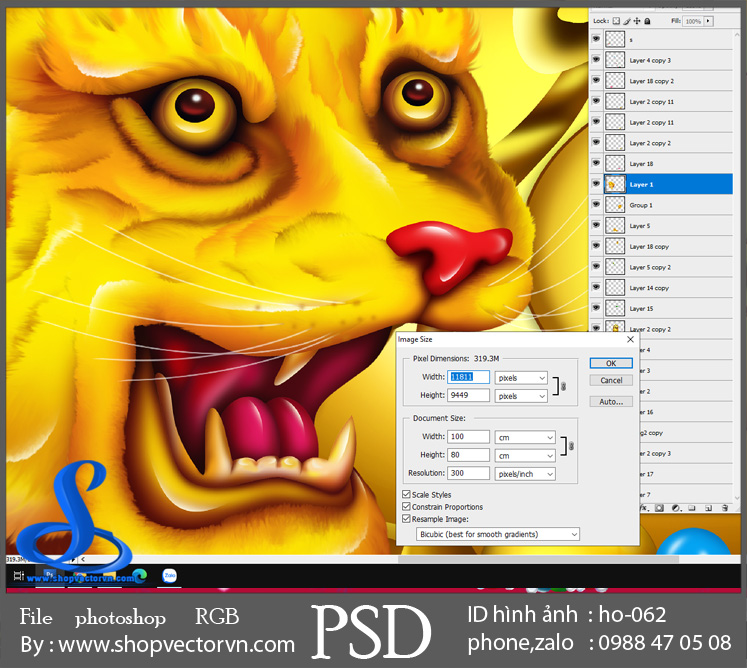
Task: Click the pixel Height field 9449
Action: tap(468, 395)
